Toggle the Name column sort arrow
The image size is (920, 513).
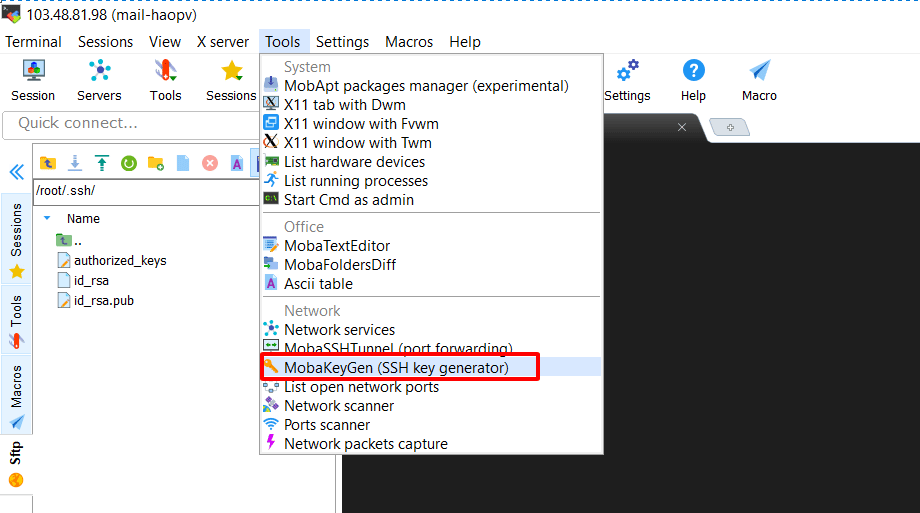coord(47,218)
